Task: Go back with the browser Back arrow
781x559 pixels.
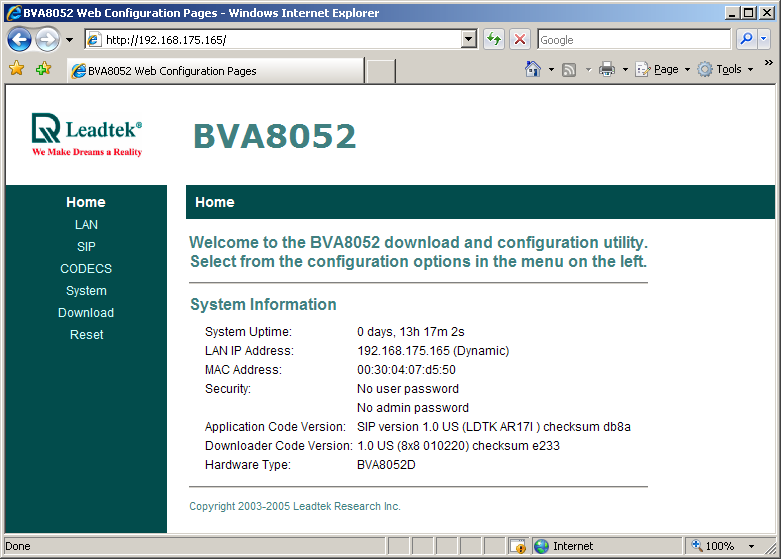Action: click(x=19, y=39)
